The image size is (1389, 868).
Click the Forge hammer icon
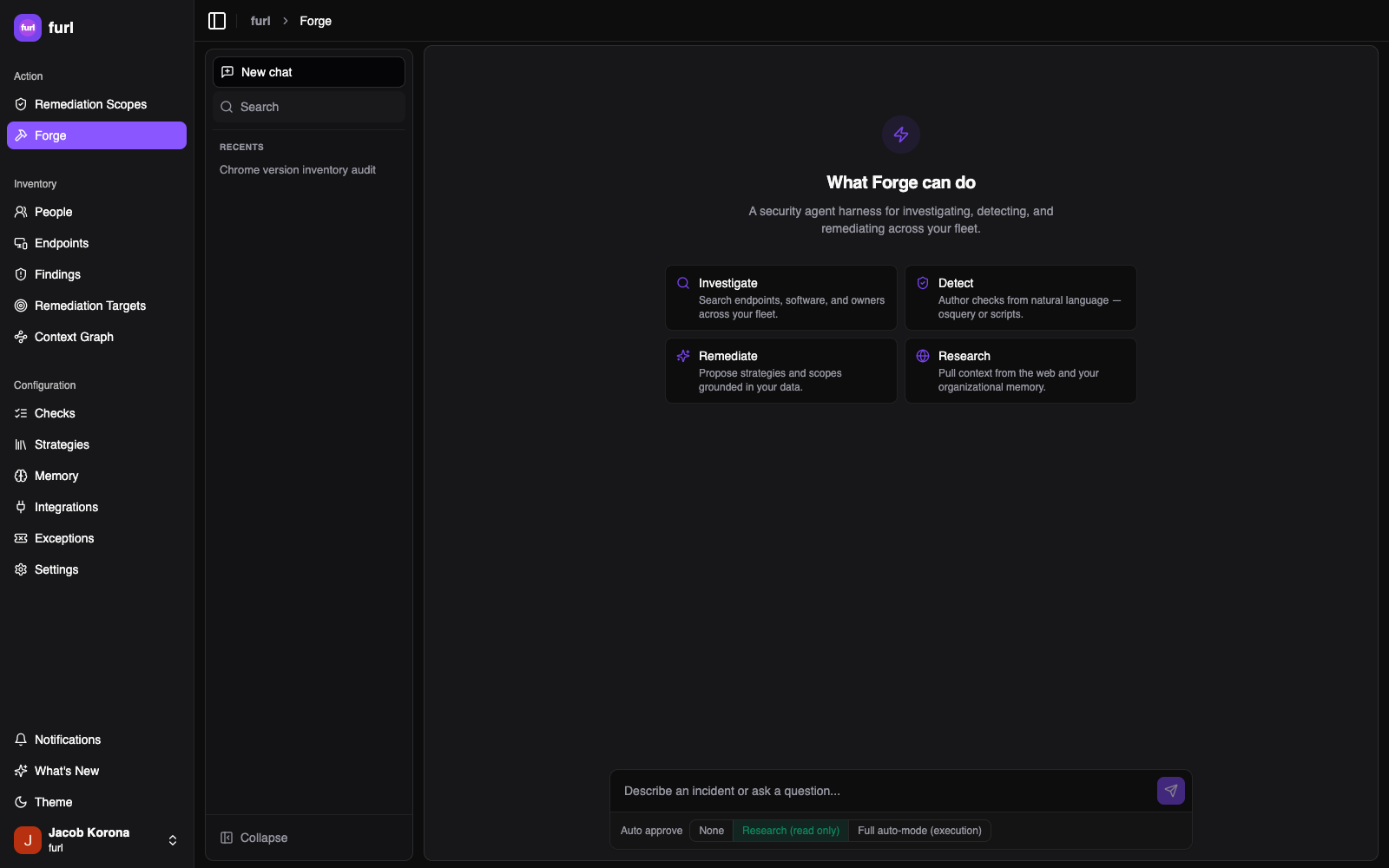(x=21, y=135)
